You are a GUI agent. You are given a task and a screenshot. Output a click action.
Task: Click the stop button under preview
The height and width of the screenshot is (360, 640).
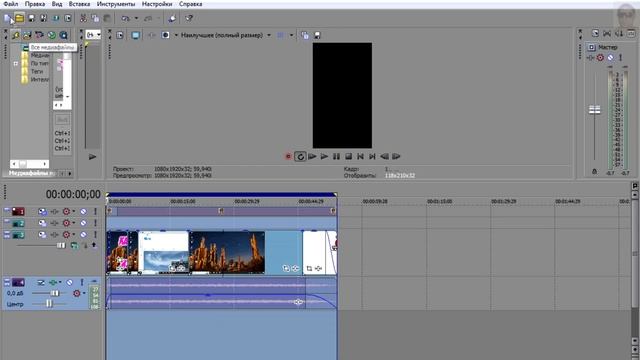pos(349,156)
